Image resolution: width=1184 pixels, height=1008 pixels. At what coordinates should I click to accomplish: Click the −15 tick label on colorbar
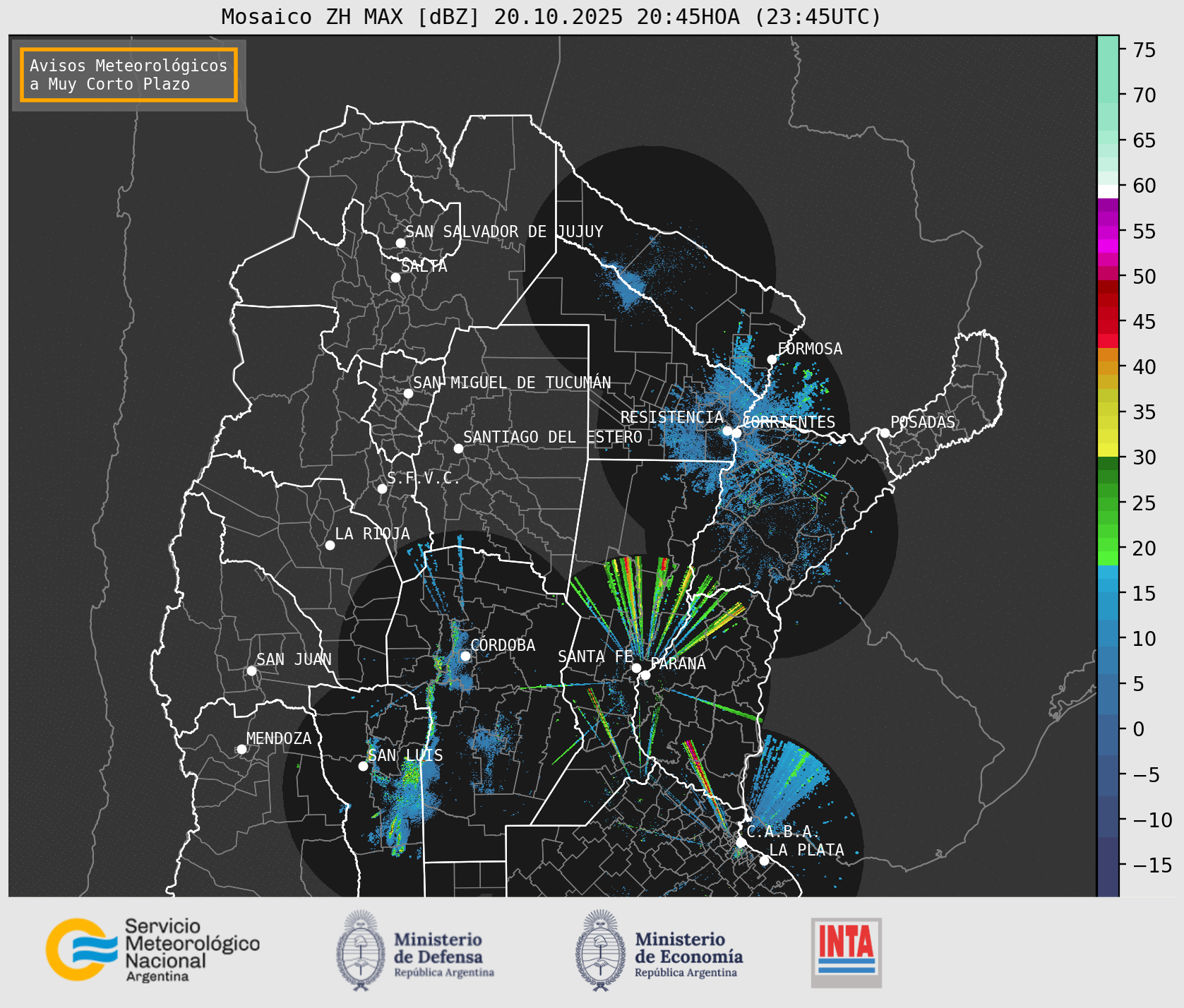point(1152,865)
